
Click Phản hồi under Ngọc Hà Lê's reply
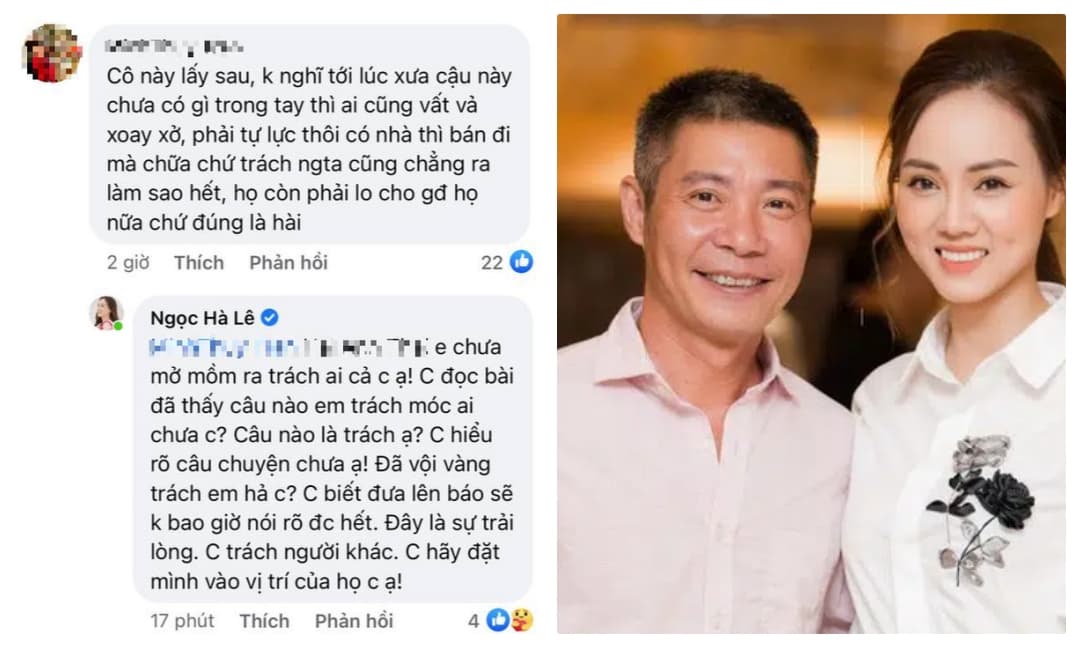pos(354,621)
